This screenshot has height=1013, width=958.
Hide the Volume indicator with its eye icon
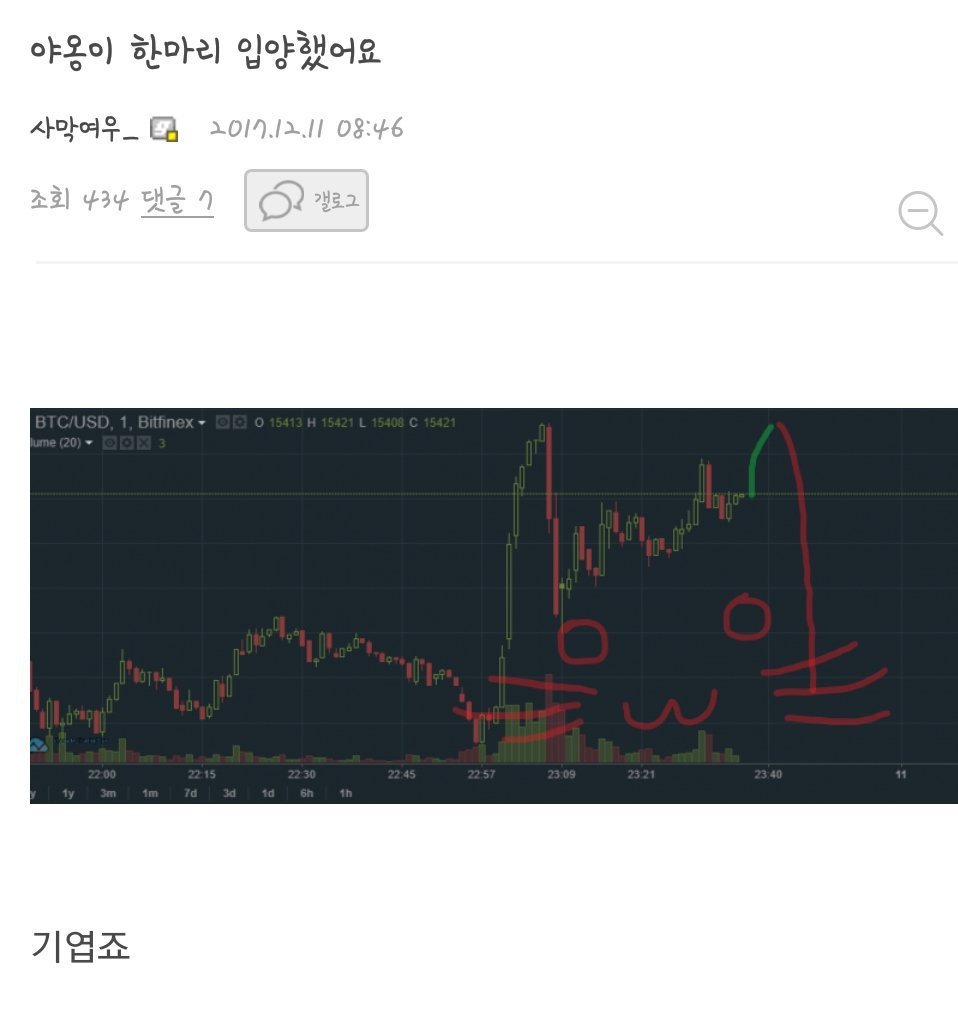(x=110, y=443)
